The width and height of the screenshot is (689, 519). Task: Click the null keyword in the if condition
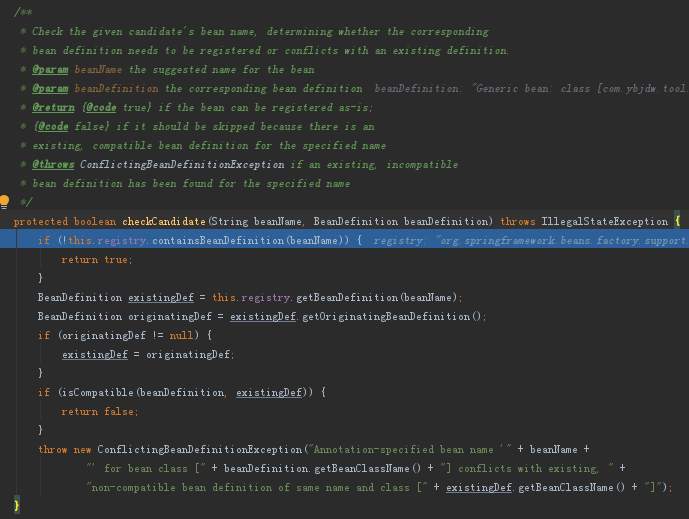181,336
